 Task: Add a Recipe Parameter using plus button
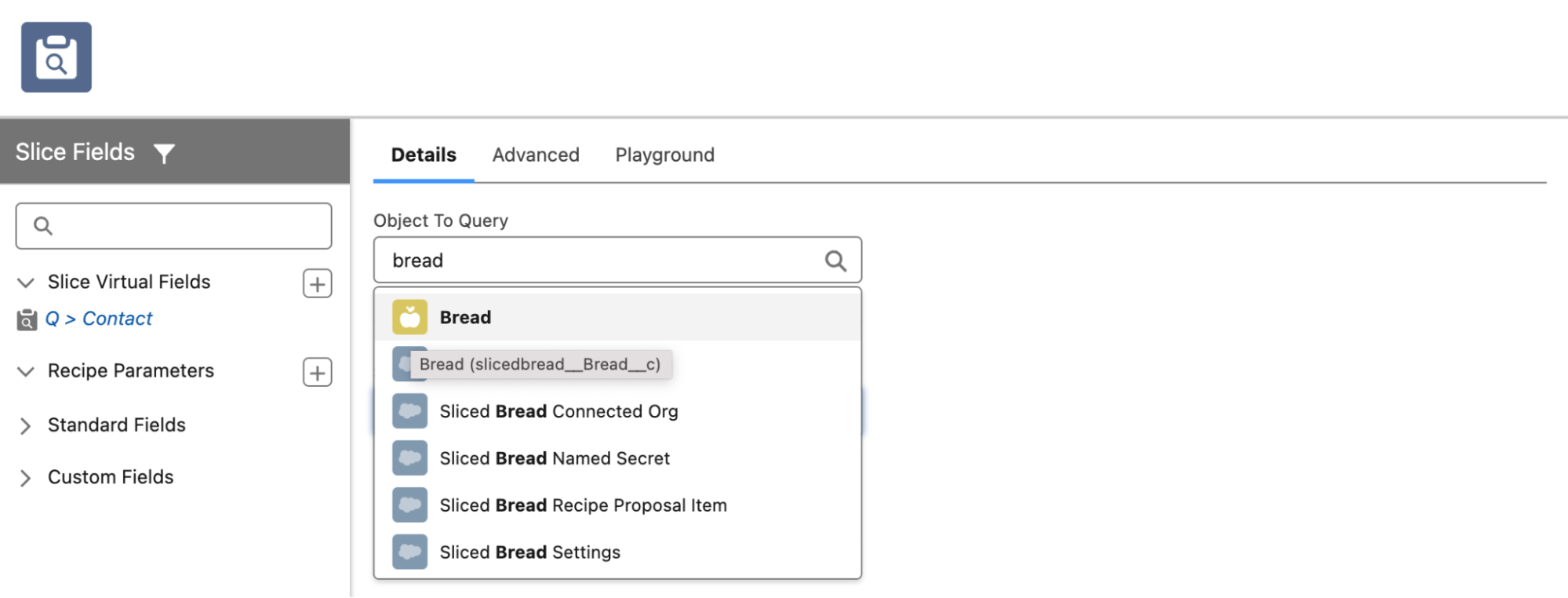[x=316, y=371]
